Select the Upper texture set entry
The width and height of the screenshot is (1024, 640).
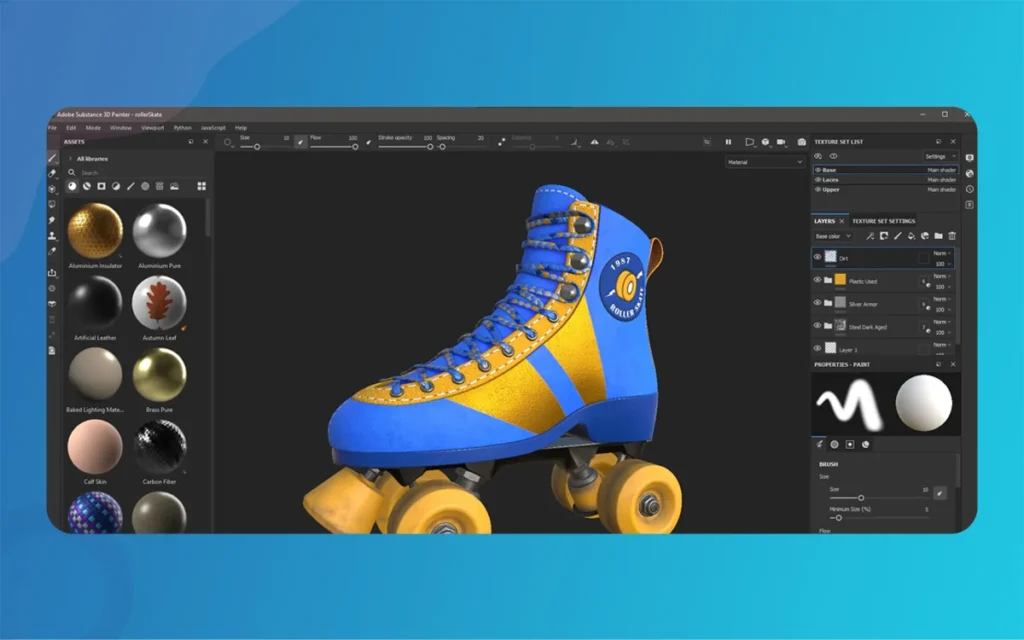[830, 189]
